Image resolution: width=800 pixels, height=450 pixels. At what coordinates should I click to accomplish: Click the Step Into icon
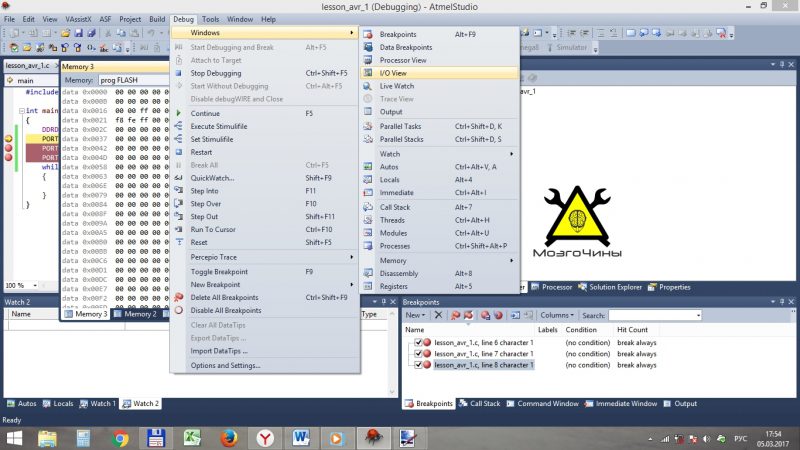point(179,190)
